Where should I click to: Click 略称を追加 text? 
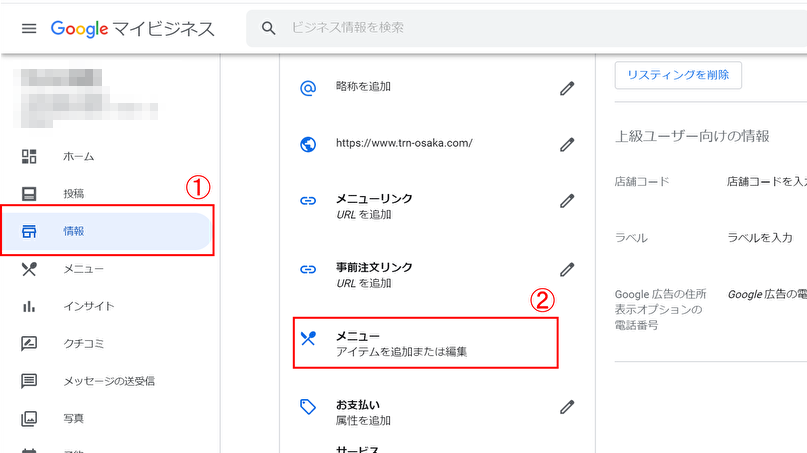[x=363, y=86]
